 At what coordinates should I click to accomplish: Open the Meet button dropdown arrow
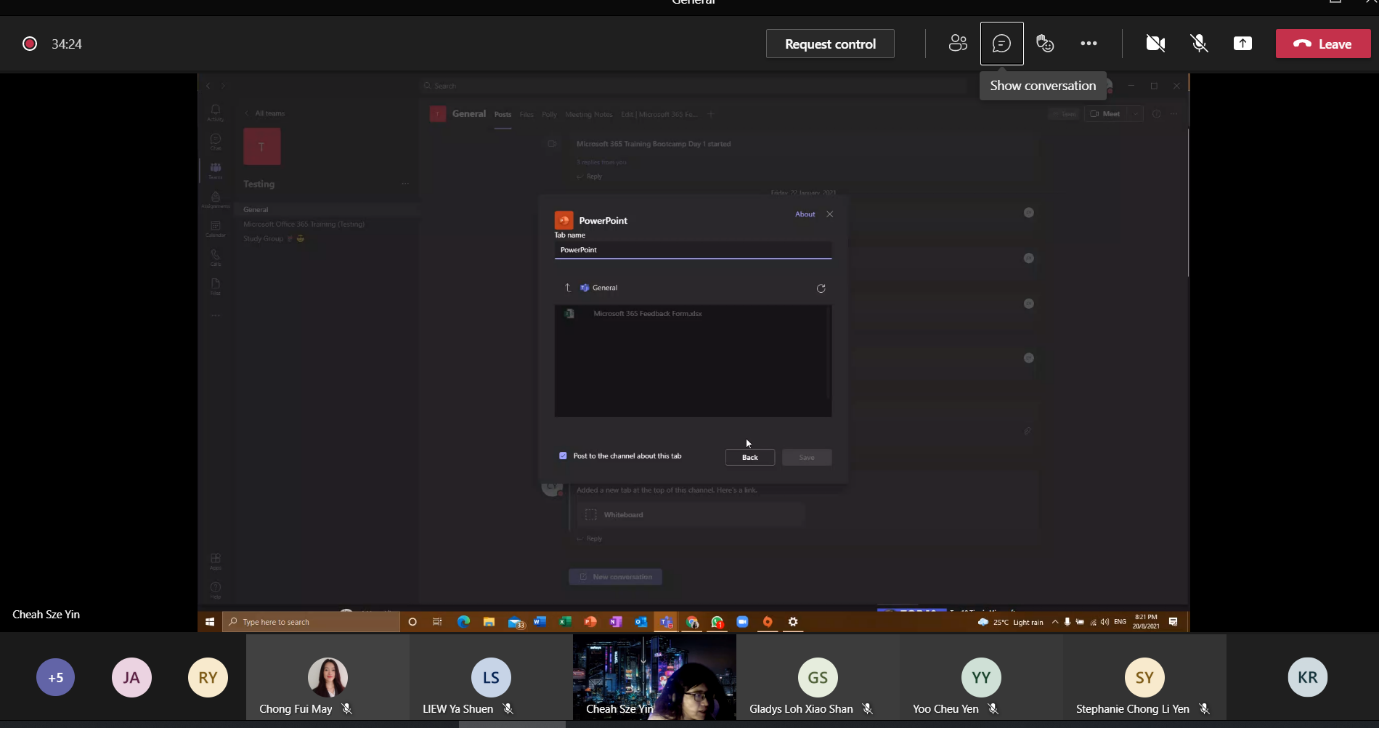point(1136,114)
